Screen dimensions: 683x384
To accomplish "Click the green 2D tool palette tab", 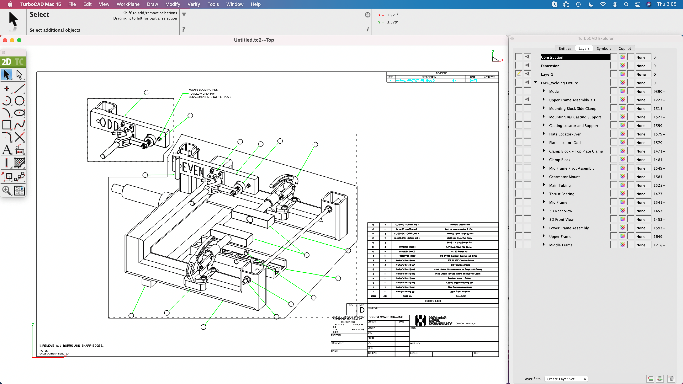I will click(x=7, y=62).
